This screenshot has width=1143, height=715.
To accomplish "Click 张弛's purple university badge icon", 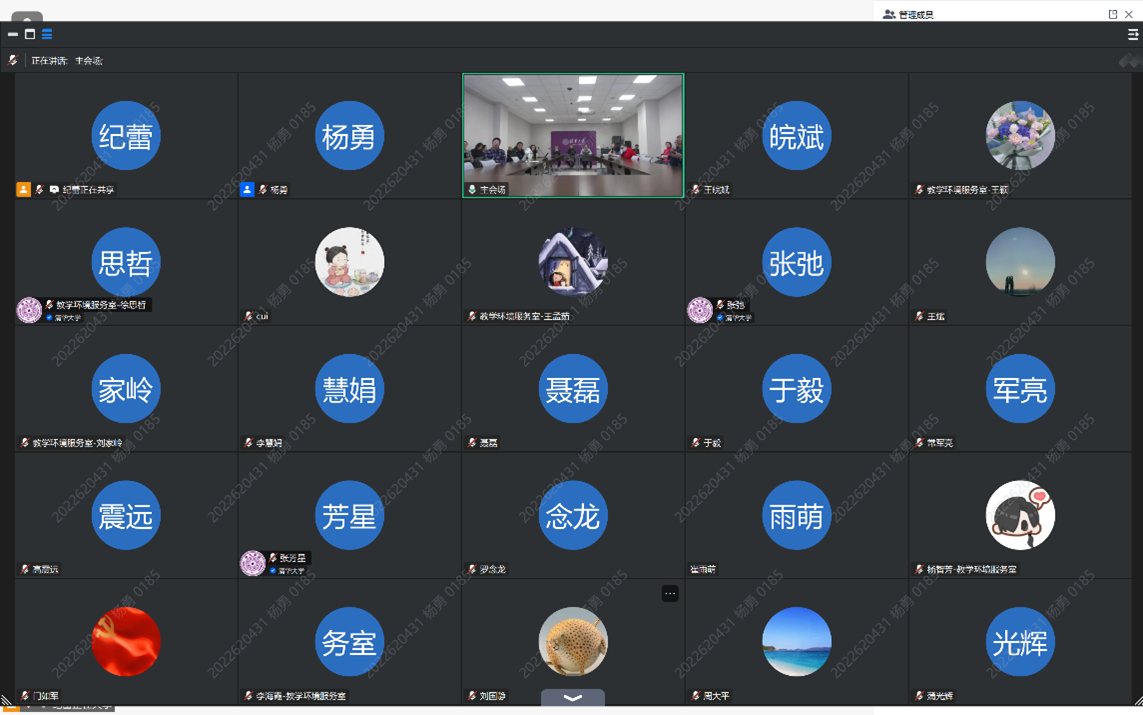I will (x=700, y=310).
